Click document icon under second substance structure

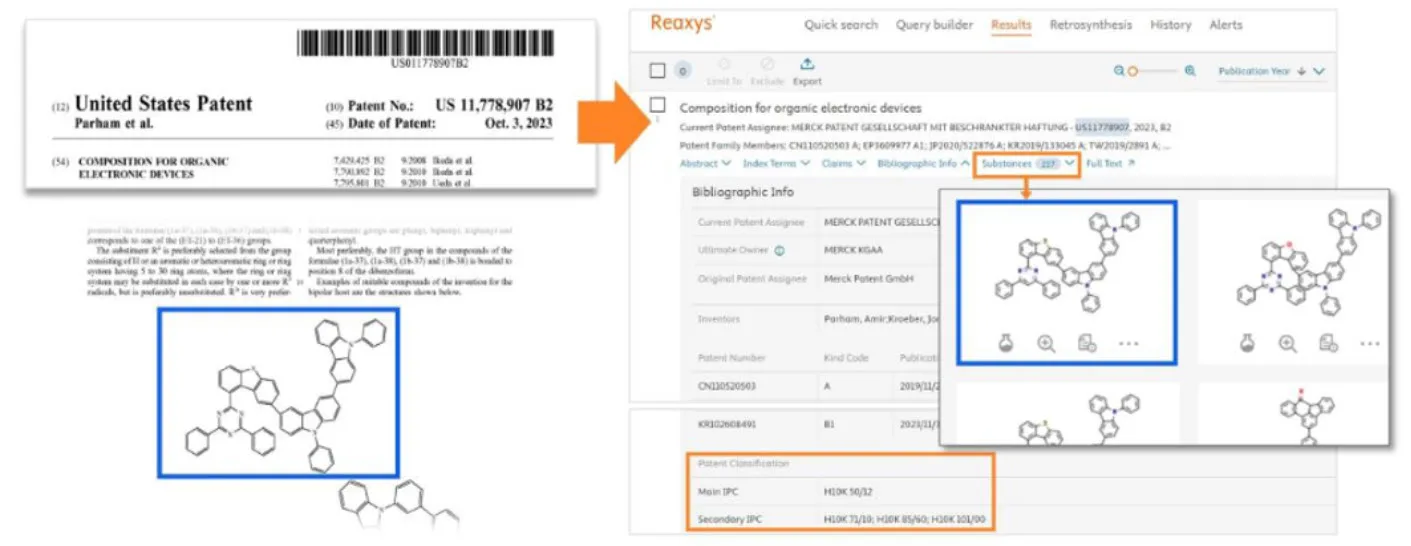(x=1328, y=343)
